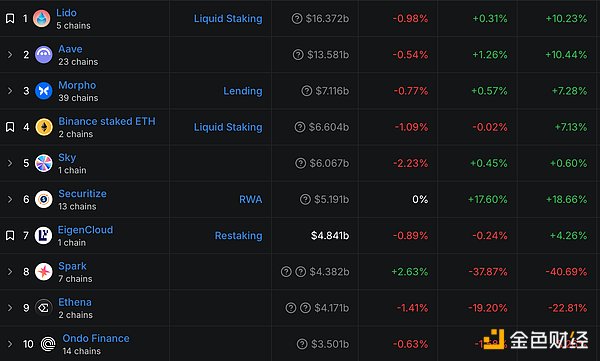Open the RWA category link
This screenshot has width=600, height=361.
[251, 199]
